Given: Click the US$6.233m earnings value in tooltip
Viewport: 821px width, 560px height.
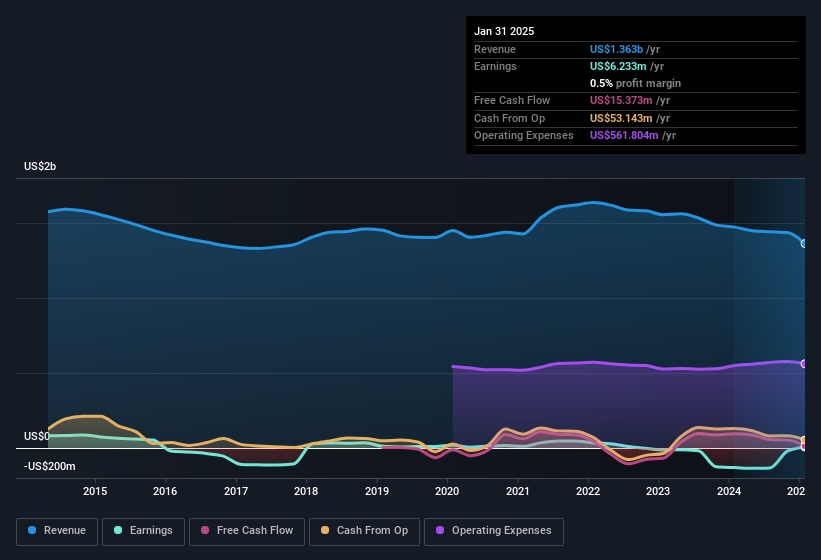Looking at the screenshot, I should [x=619, y=66].
